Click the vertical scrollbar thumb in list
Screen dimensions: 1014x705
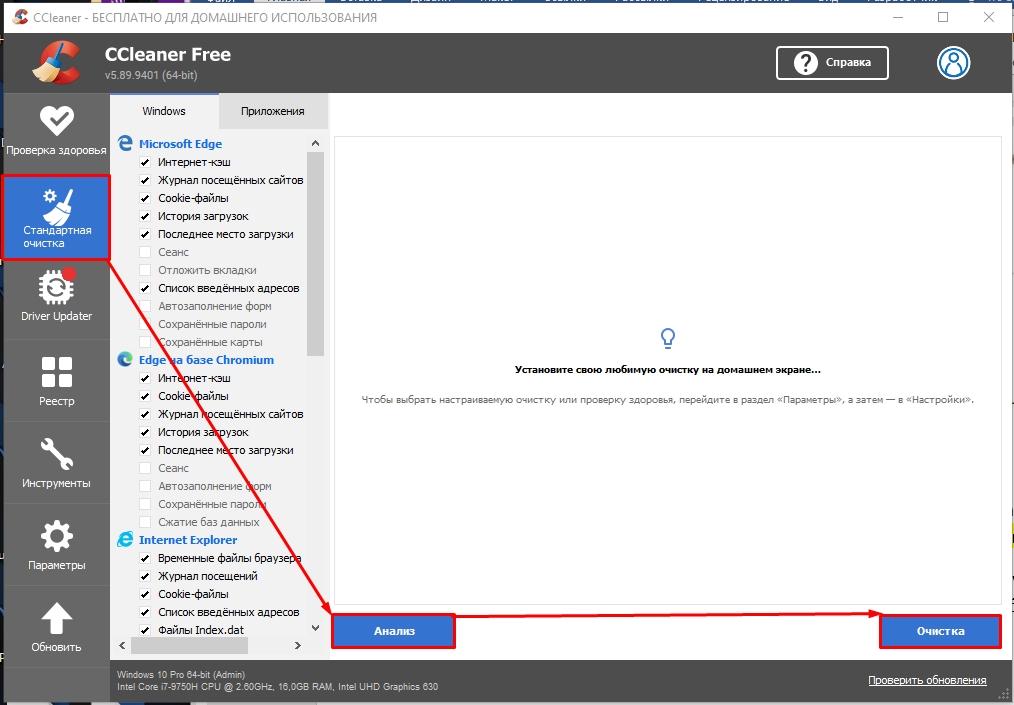315,254
